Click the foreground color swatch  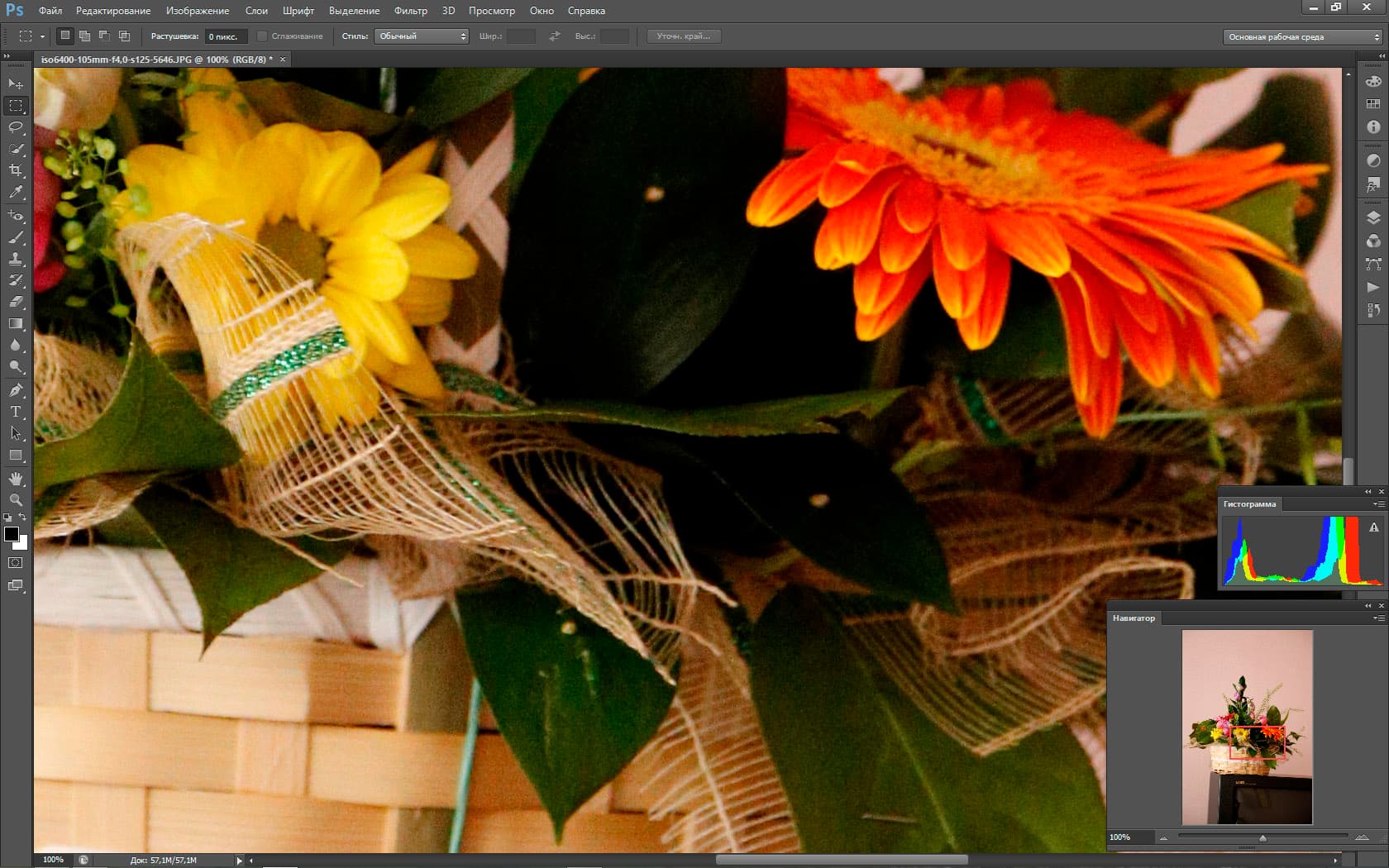(x=12, y=534)
